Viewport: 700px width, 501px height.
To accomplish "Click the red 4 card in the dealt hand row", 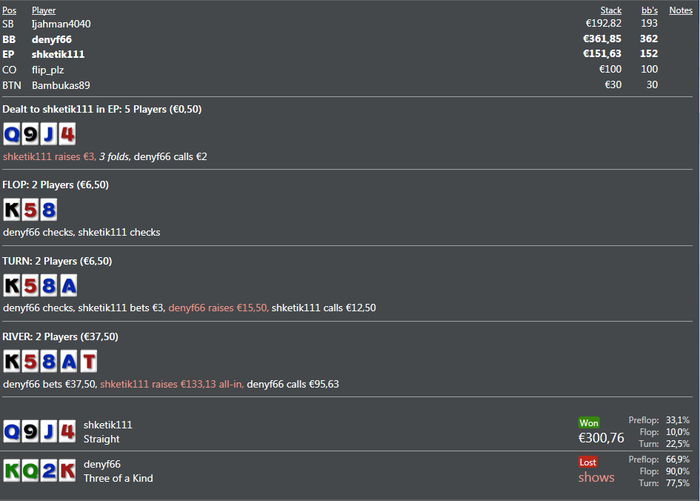I will point(67,133).
